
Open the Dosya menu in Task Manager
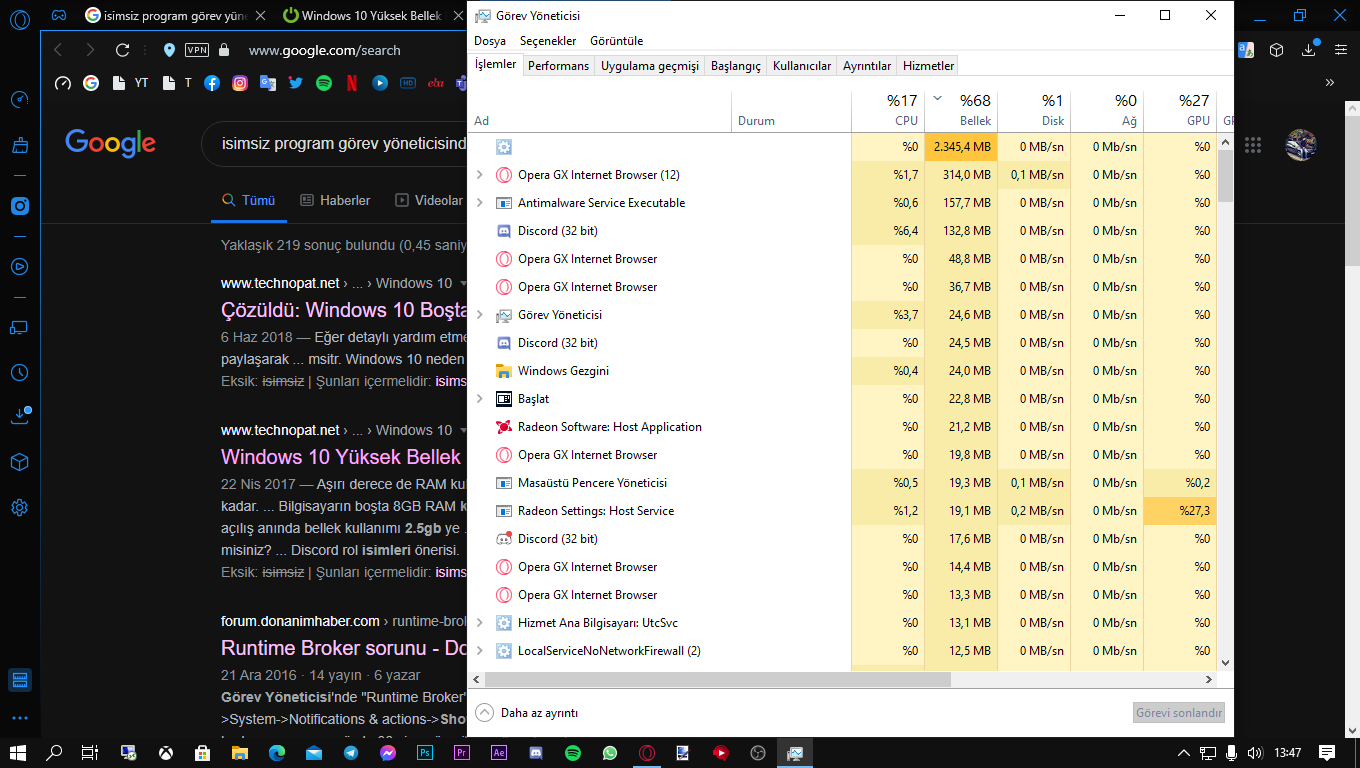click(x=490, y=41)
